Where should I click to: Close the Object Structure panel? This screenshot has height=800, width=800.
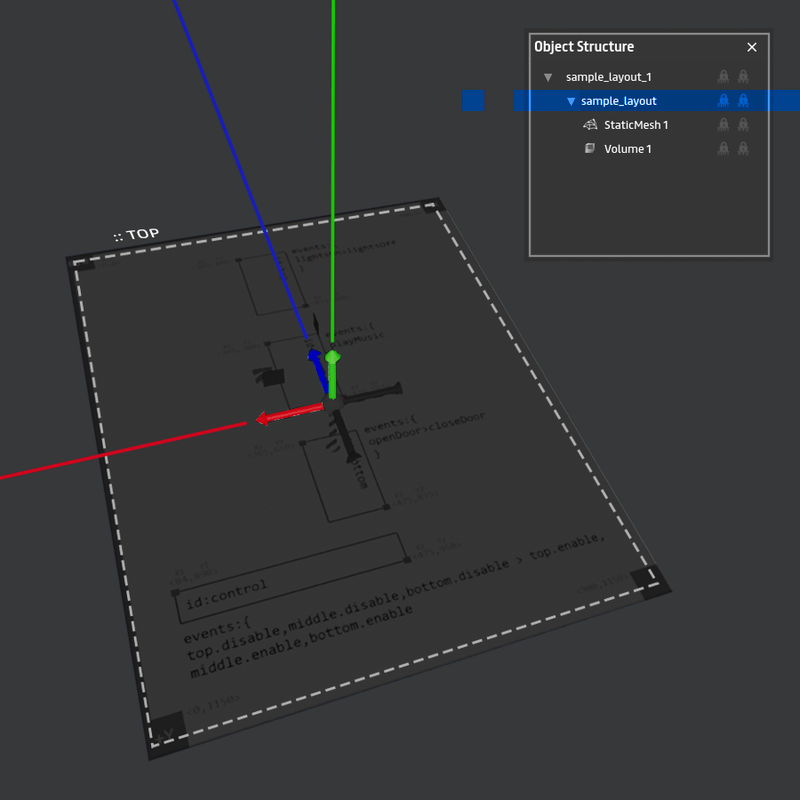point(752,47)
